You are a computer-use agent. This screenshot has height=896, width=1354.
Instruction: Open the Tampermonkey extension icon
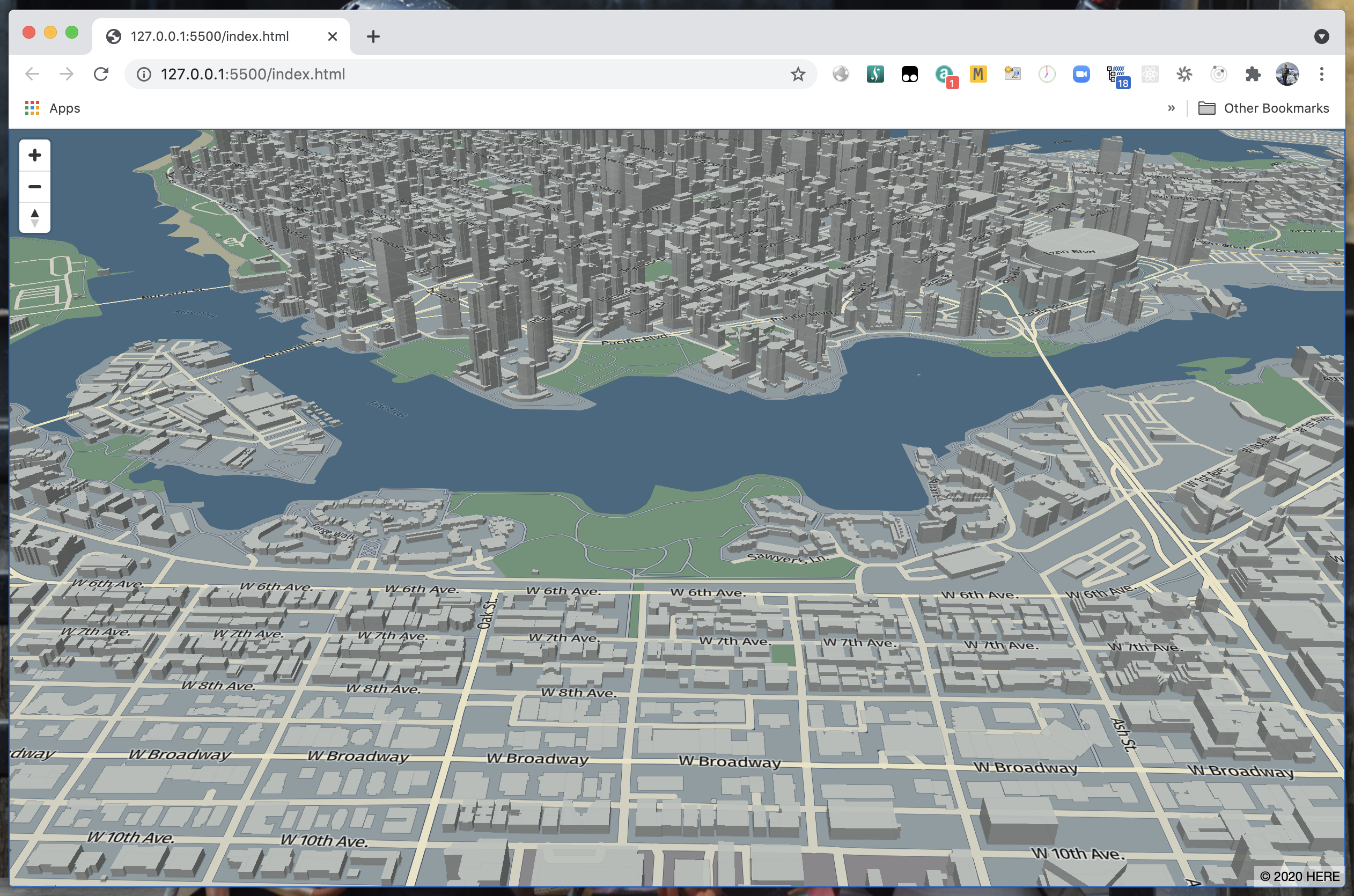[x=909, y=74]
